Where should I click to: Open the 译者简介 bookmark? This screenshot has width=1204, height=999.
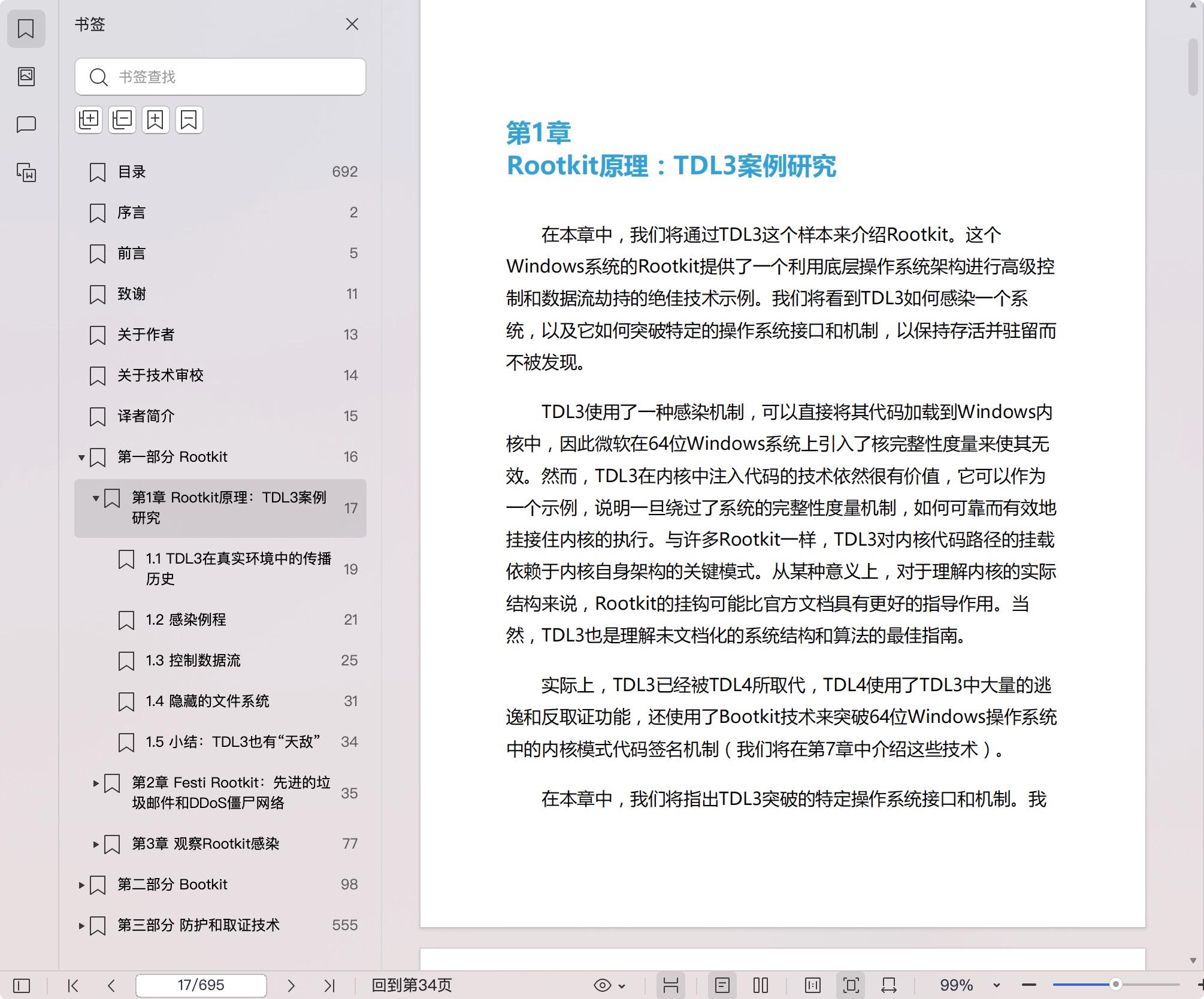click(x=220, y=416)
